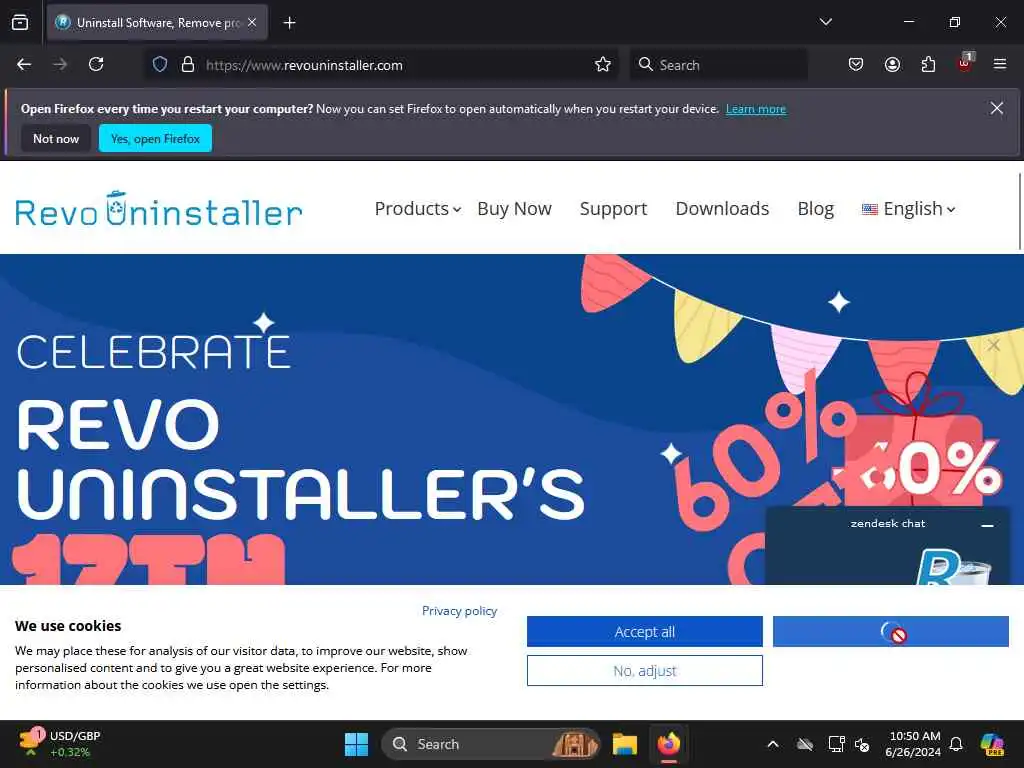Screen dimensions: 1024x768
Task: Go to the Downloads page
Action: point(722,209)
